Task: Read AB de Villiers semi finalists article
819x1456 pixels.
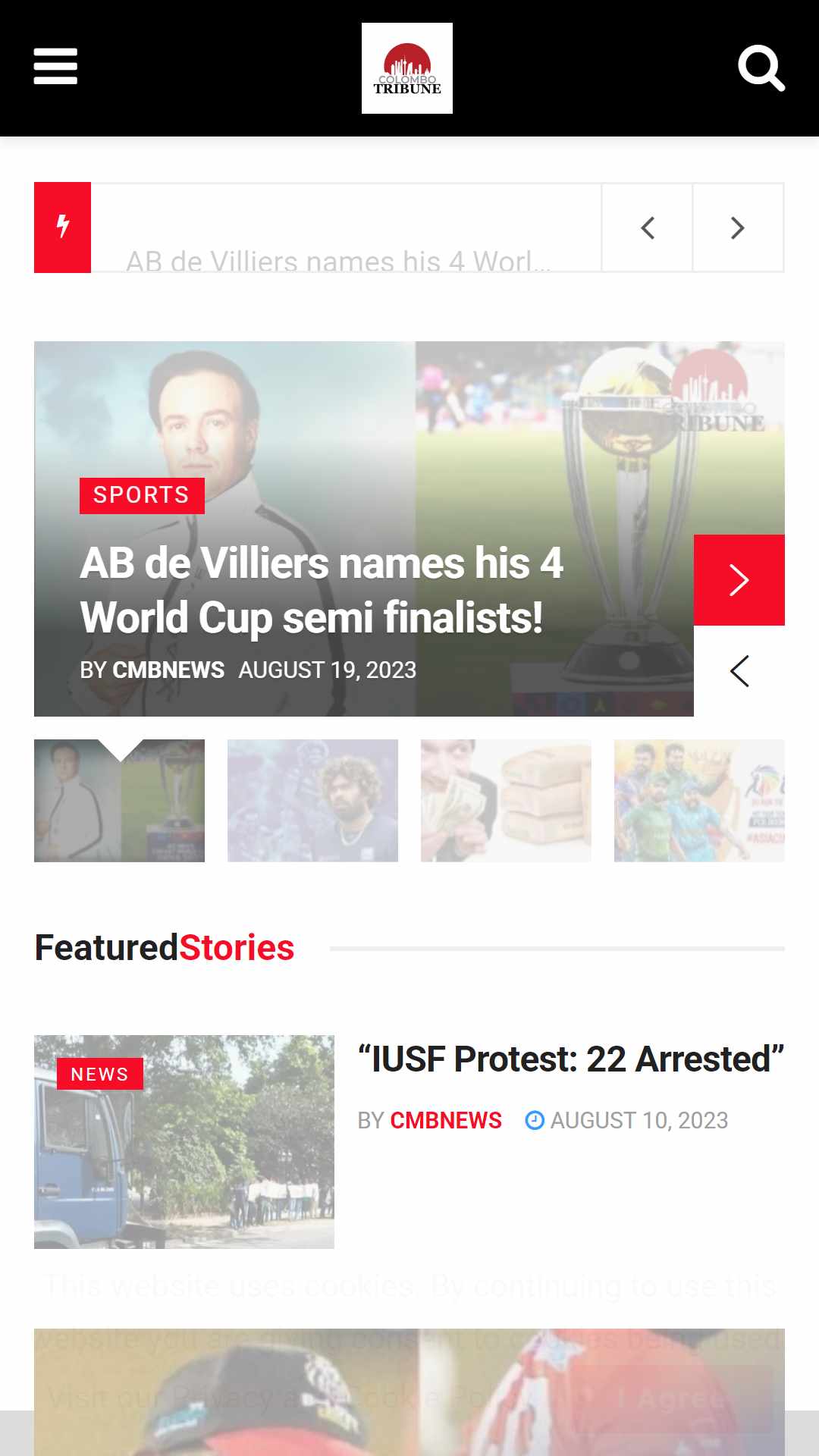Action: 322,590
